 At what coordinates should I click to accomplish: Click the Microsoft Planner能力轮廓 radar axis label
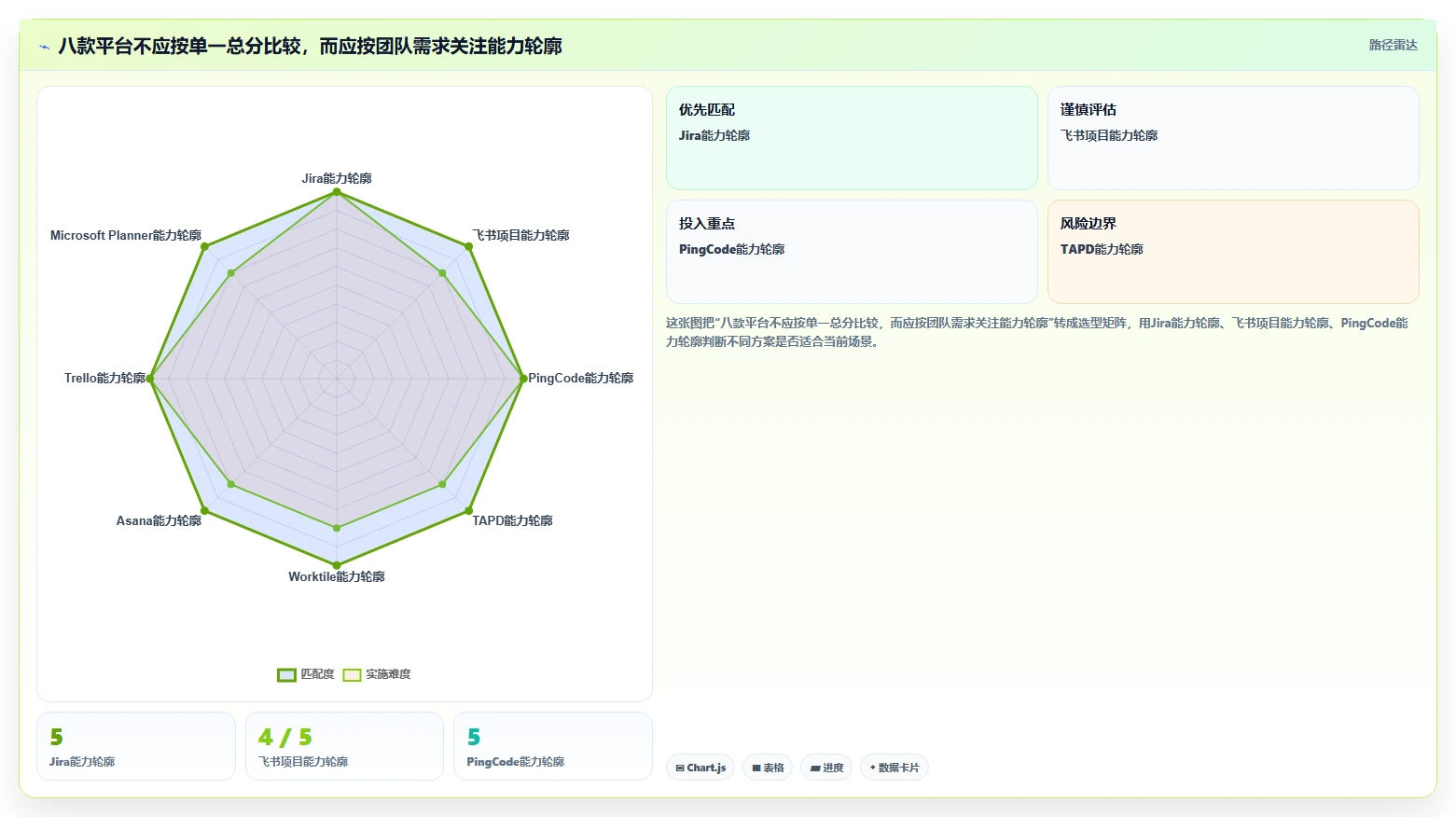coord(126,235)
